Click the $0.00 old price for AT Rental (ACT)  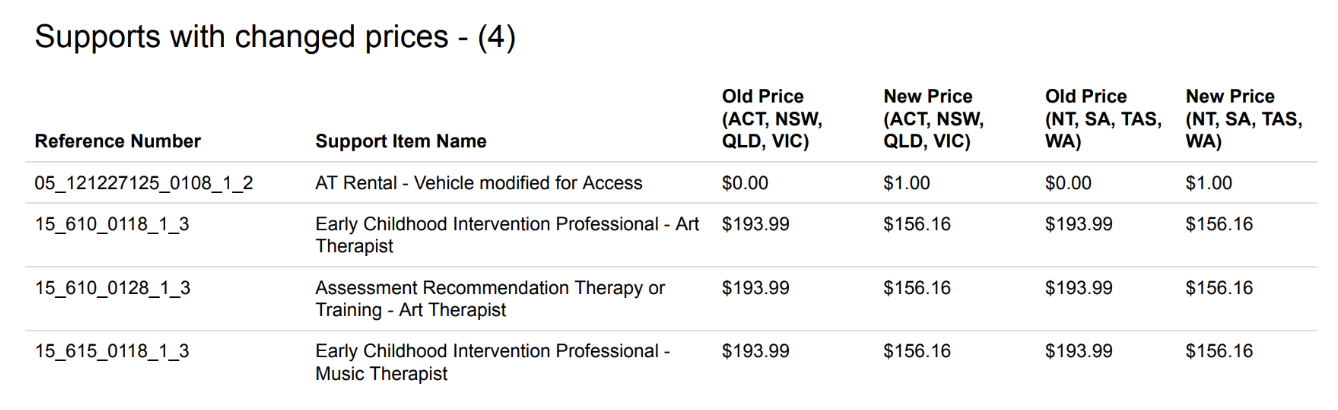coord(745,183)
